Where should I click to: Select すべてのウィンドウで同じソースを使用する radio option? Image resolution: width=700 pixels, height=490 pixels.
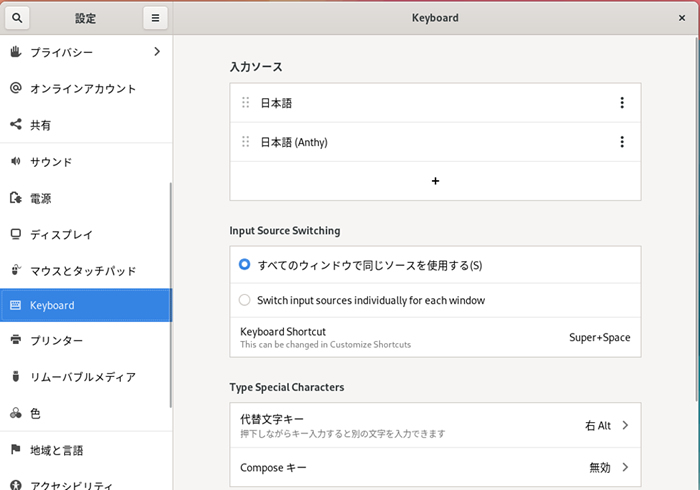tap(246, 265)
